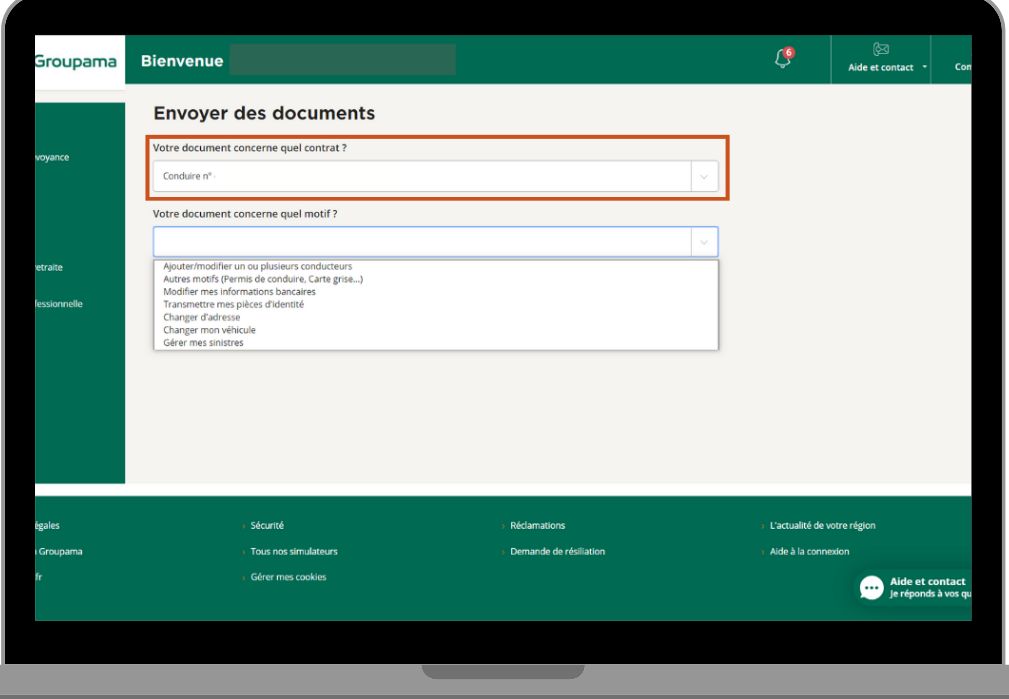Select Ajouter/modifier un ou plusieurs conducteurs option
The width and height of the screenshot is (1009, 699).
(257, 266)
